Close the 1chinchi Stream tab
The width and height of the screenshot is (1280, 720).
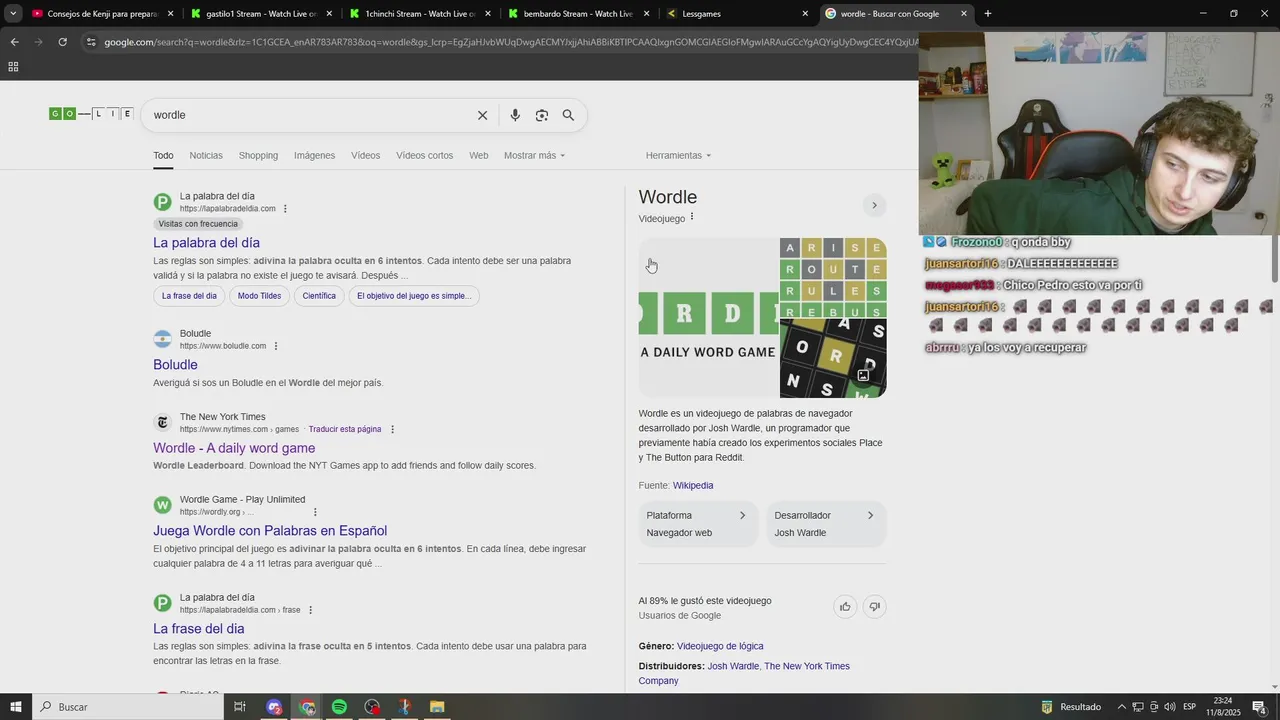(x=487, y=14)
